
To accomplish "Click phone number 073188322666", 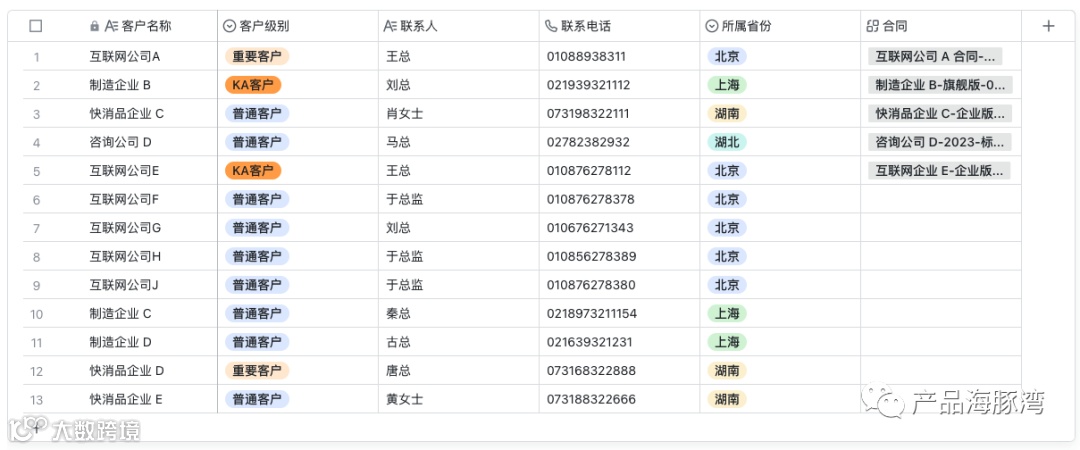I will pos(591,400).
